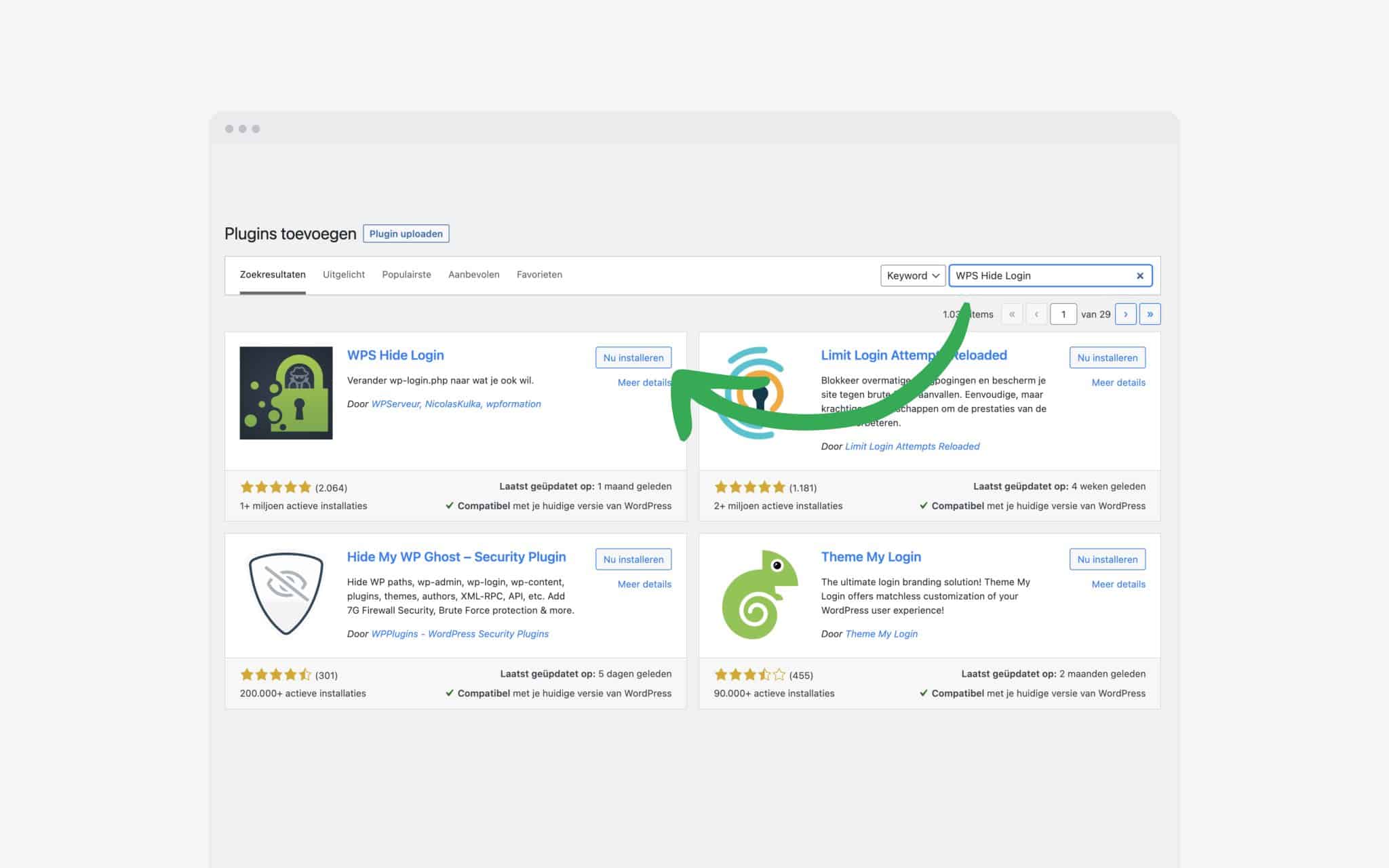
Task: Open the Limit Login Attempts Reloaded title
Action: pyautogui.click(x=914, y=355)
